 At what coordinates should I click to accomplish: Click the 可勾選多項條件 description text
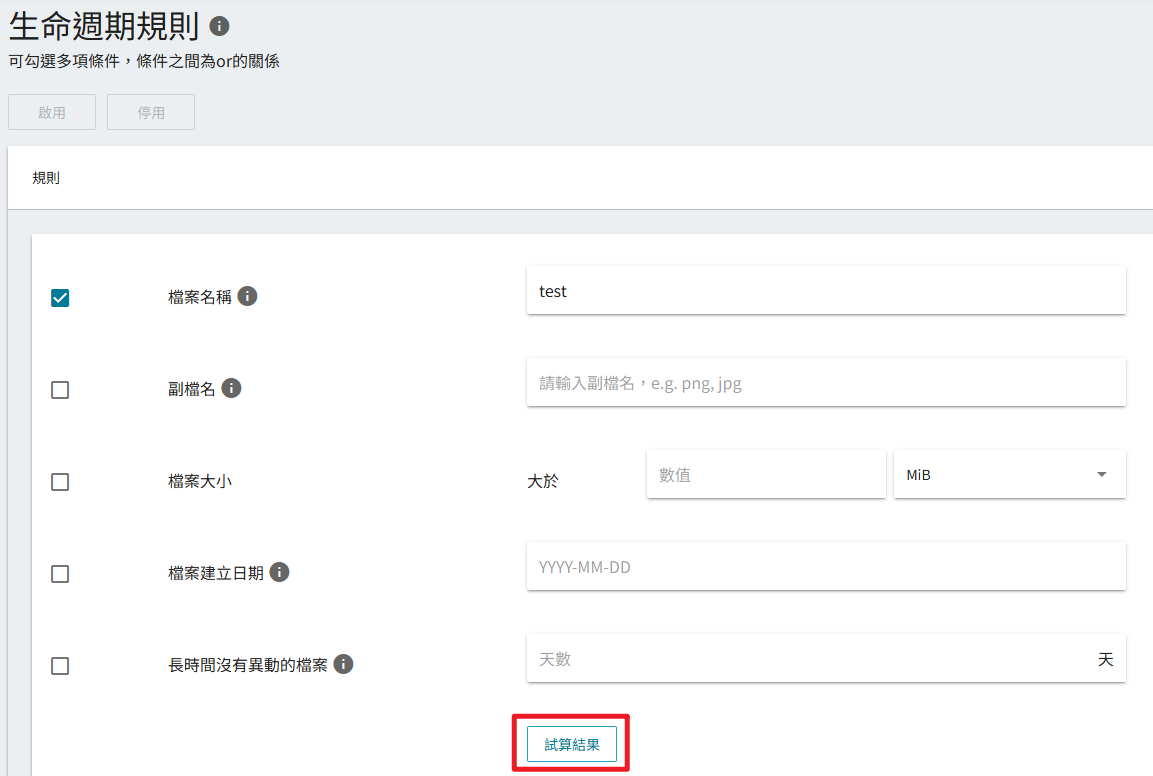pyautogui.click(x=144, y=61)
